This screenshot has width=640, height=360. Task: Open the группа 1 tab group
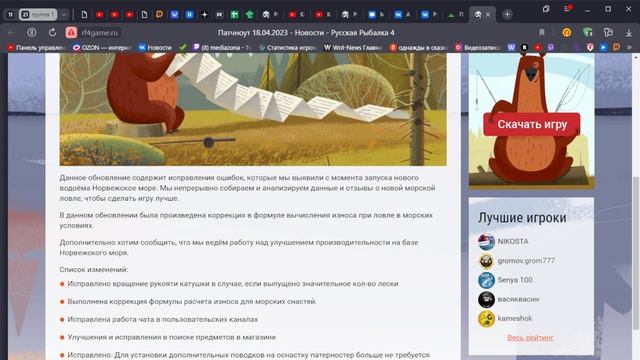pos(38,15)
